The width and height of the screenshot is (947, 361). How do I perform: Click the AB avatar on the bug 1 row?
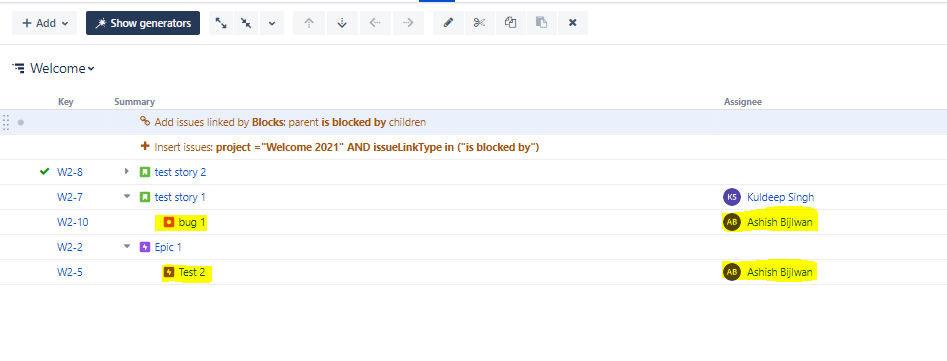click(x=732, y=222)
